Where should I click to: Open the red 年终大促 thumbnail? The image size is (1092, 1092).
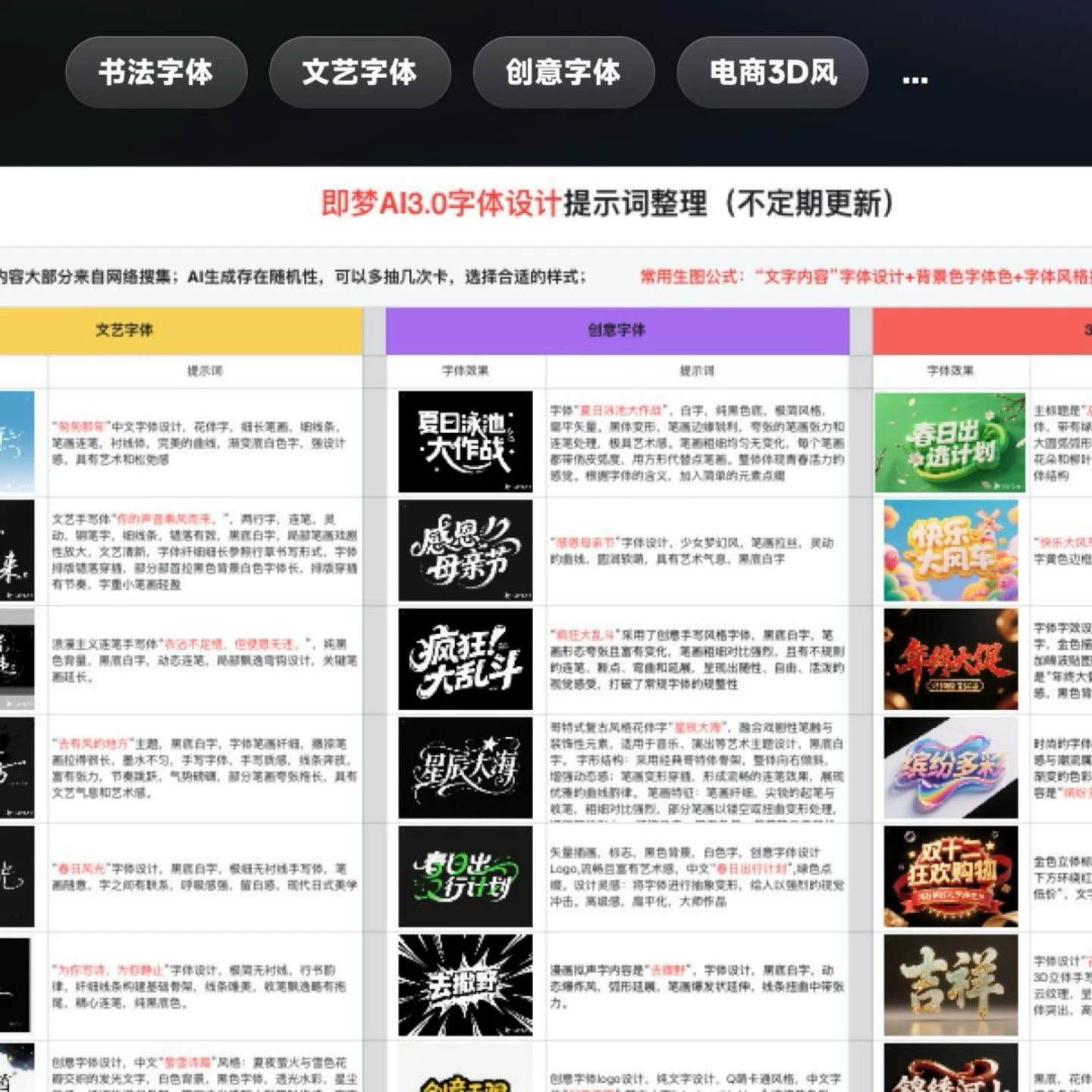[x=950, y=659]
